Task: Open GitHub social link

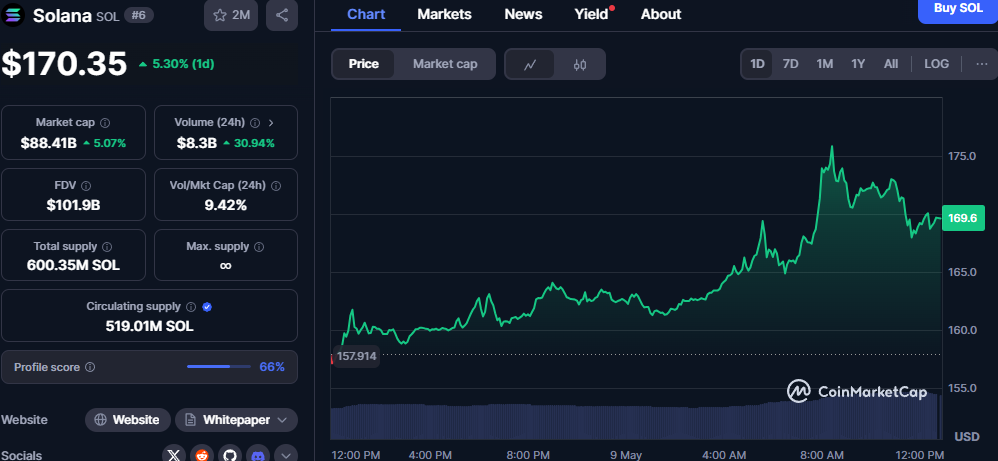Action: point(230,454)
